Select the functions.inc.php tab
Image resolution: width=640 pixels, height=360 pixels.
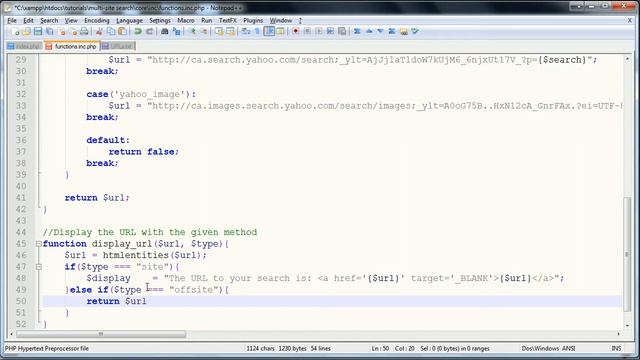[72, 46]
